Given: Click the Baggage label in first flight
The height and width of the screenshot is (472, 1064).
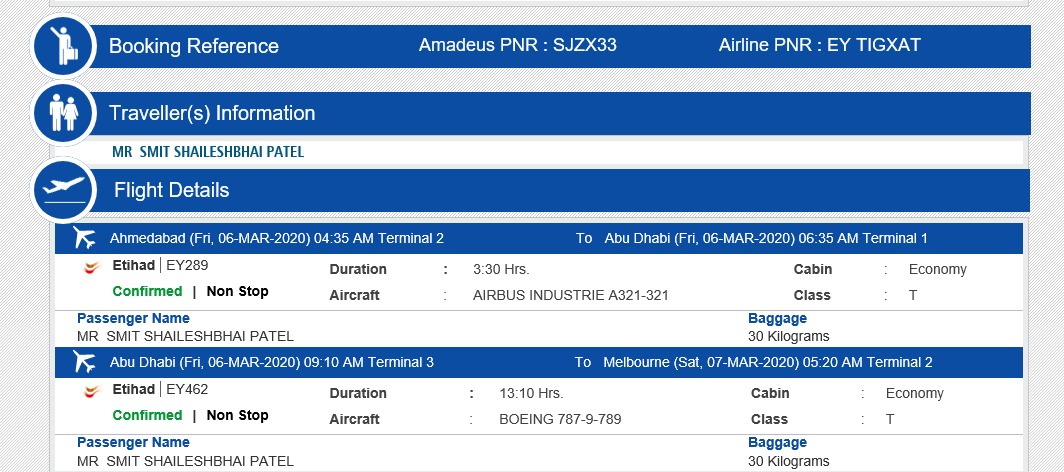Looking at the screenshot, I should click(778, 319).
